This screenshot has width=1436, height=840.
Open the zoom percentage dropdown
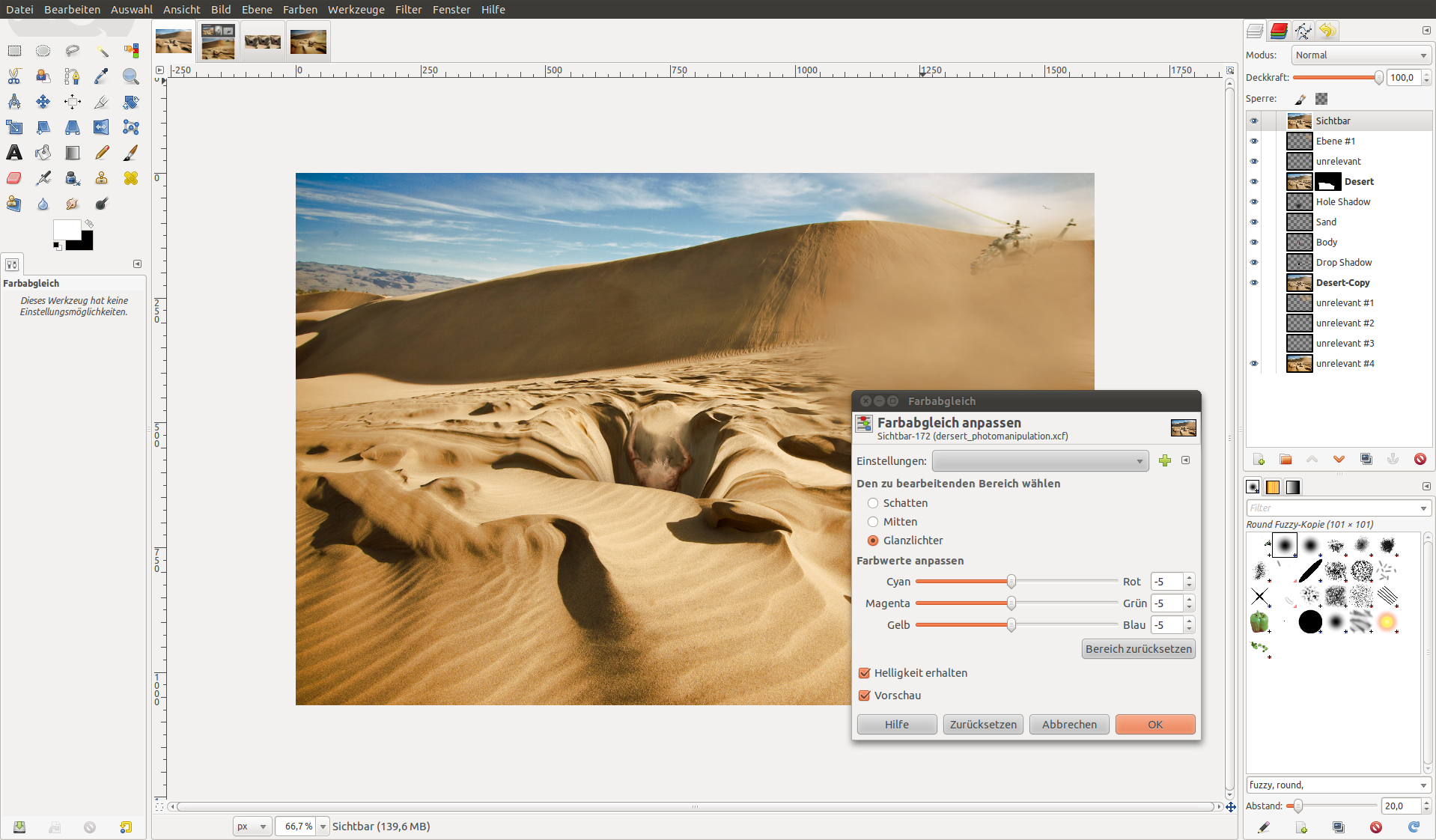click(x=323, y=827)
